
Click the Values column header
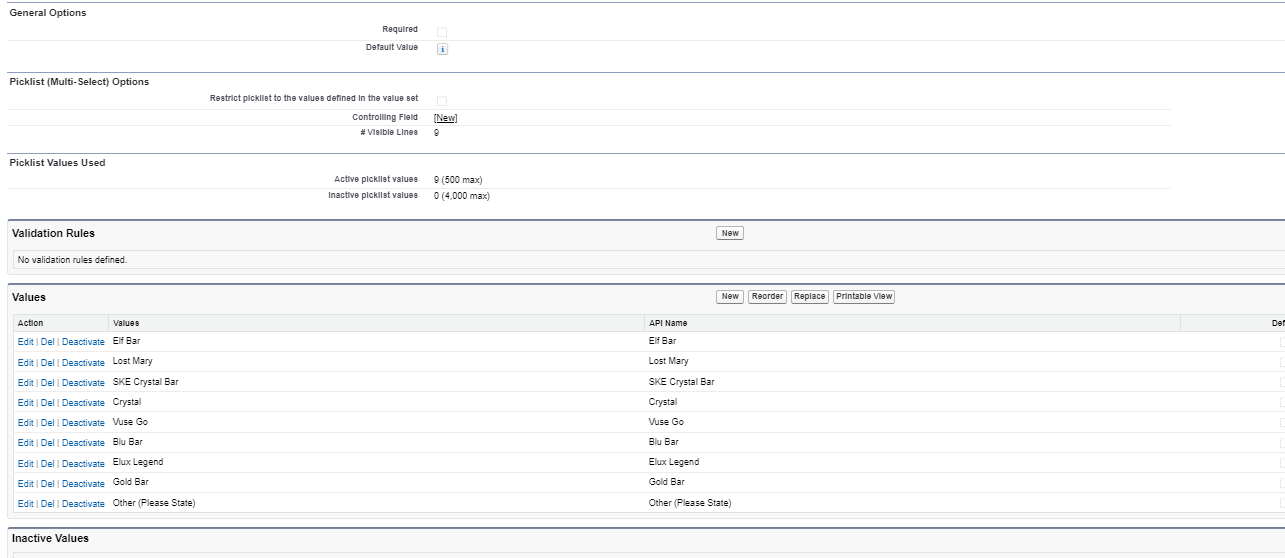(x=126, y=323)
